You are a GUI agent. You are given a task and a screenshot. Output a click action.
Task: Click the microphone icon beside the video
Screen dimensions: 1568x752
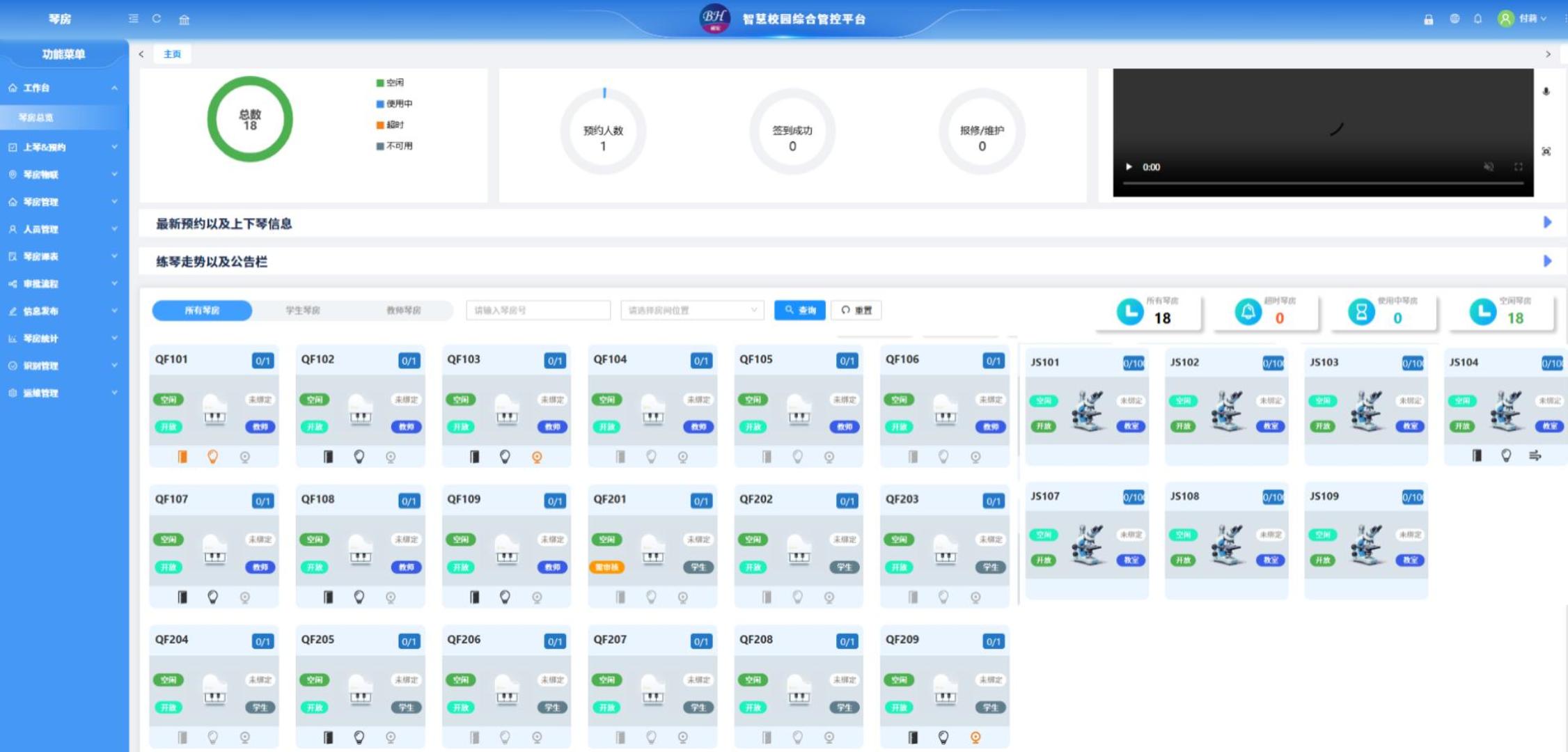[x=1546, y=91]
